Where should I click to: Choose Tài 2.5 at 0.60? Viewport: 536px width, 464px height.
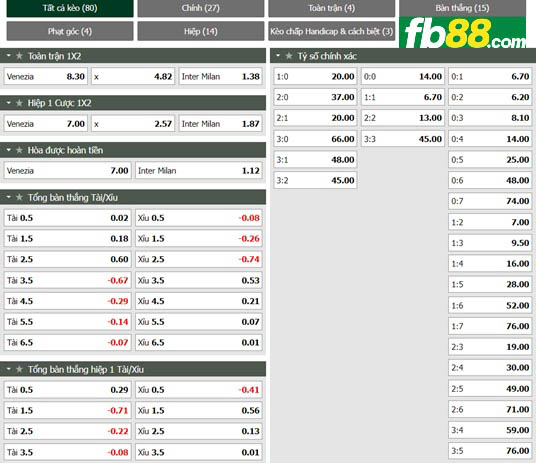coord(67,259)
